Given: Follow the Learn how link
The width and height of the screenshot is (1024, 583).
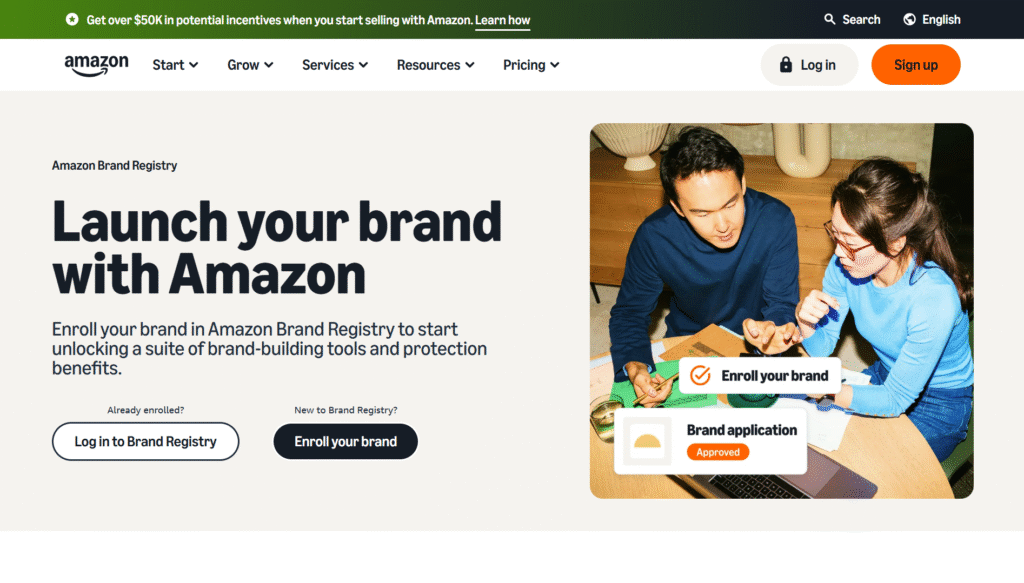Looking at the screenshot, I should [502, 20].
